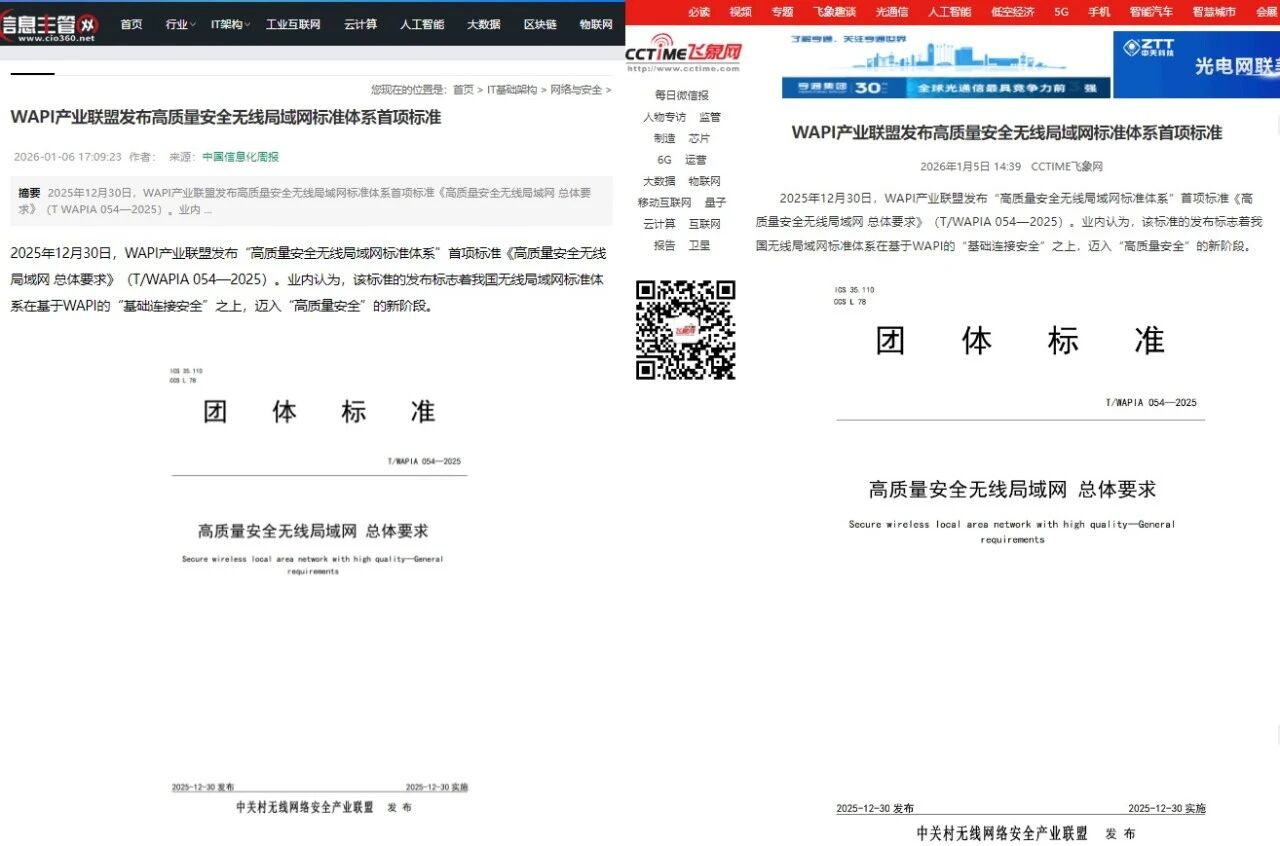Open the 亨通集团 30 banner ad
Screen dimensions: 1280x846
pyautogui.click(x=946, y=64)
